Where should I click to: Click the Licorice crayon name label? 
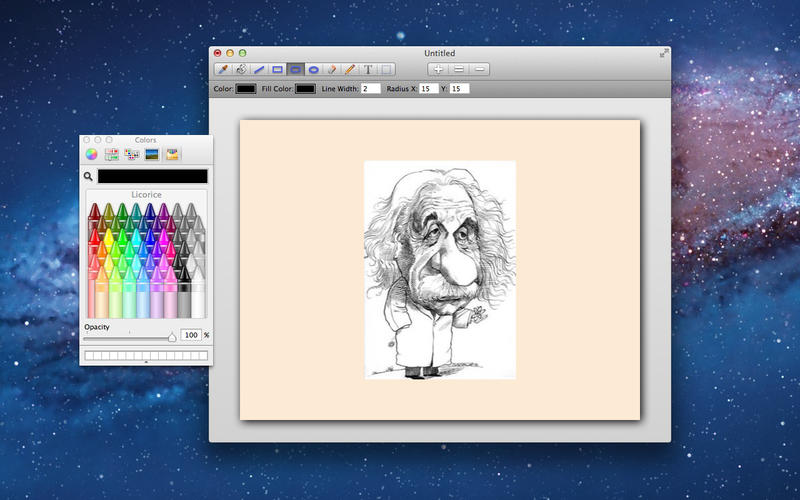[146, 195]
